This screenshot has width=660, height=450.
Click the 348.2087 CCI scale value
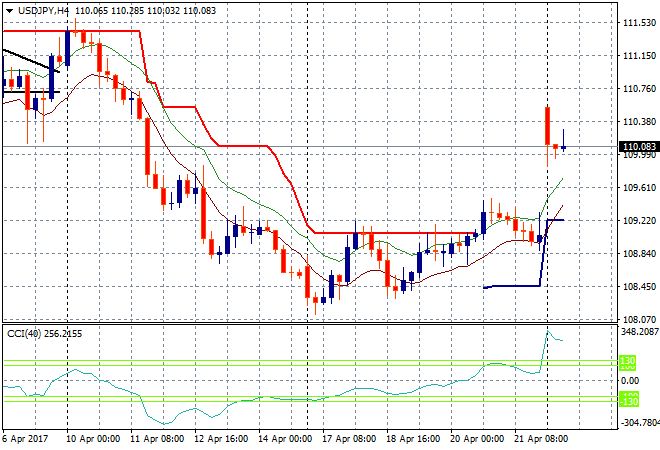point(640,332)
